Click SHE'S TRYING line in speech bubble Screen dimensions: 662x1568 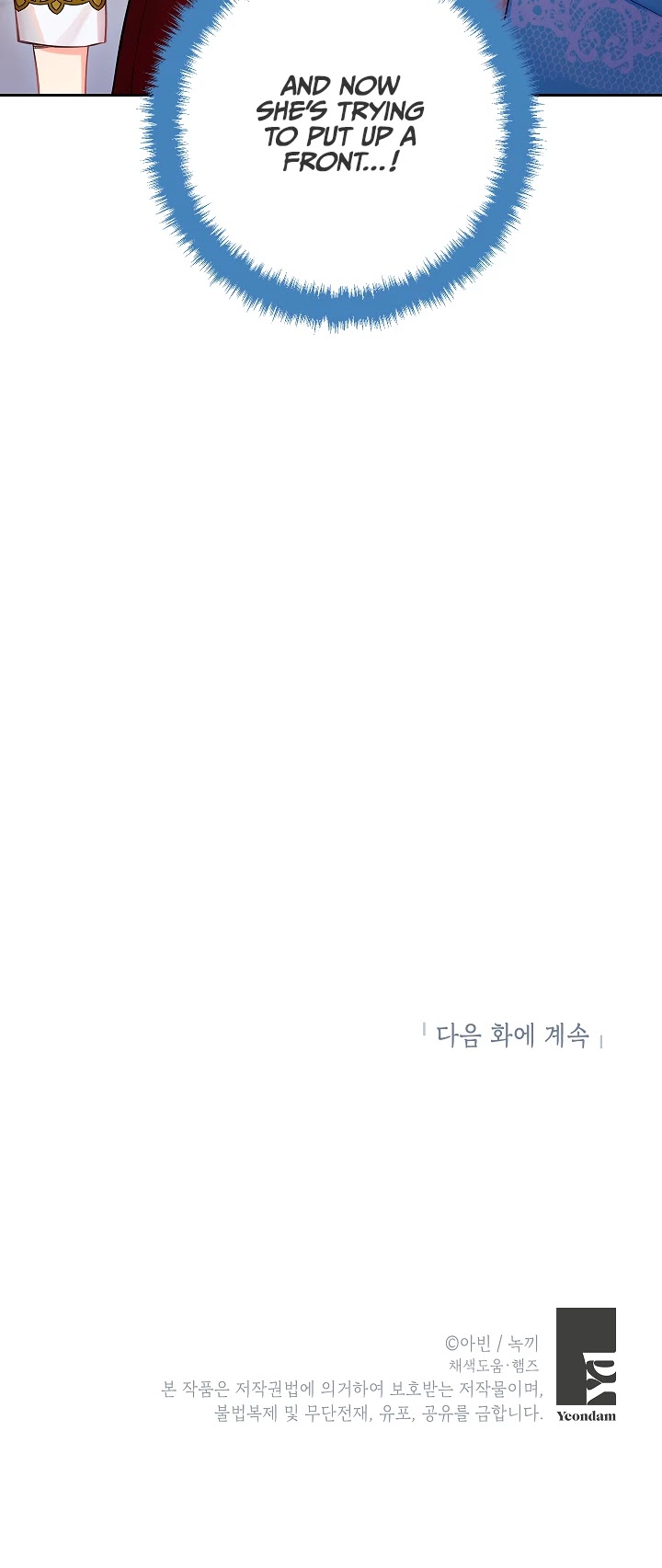[x=340, y=111]
